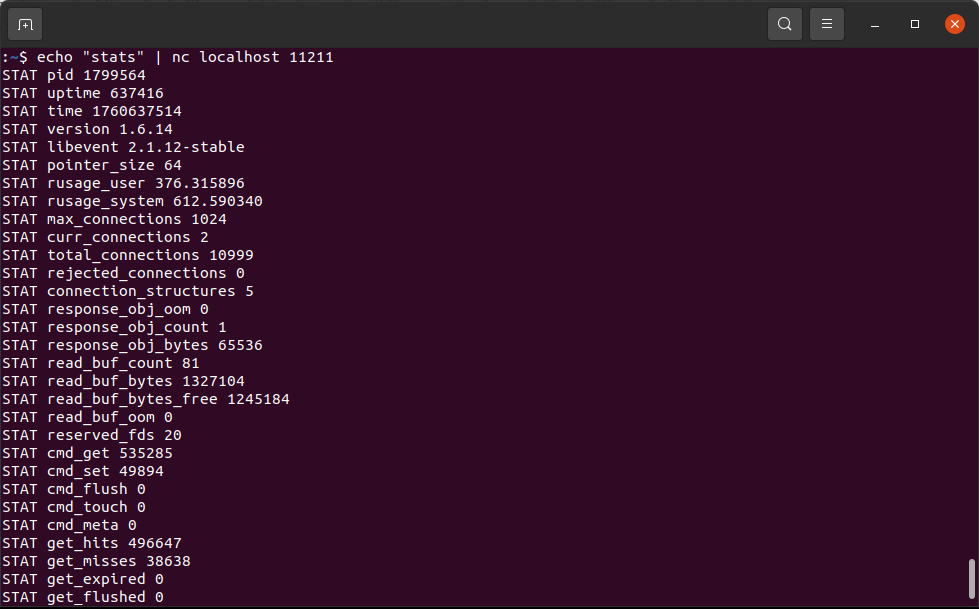
Task: Close the terminal window
Action: 955,24
